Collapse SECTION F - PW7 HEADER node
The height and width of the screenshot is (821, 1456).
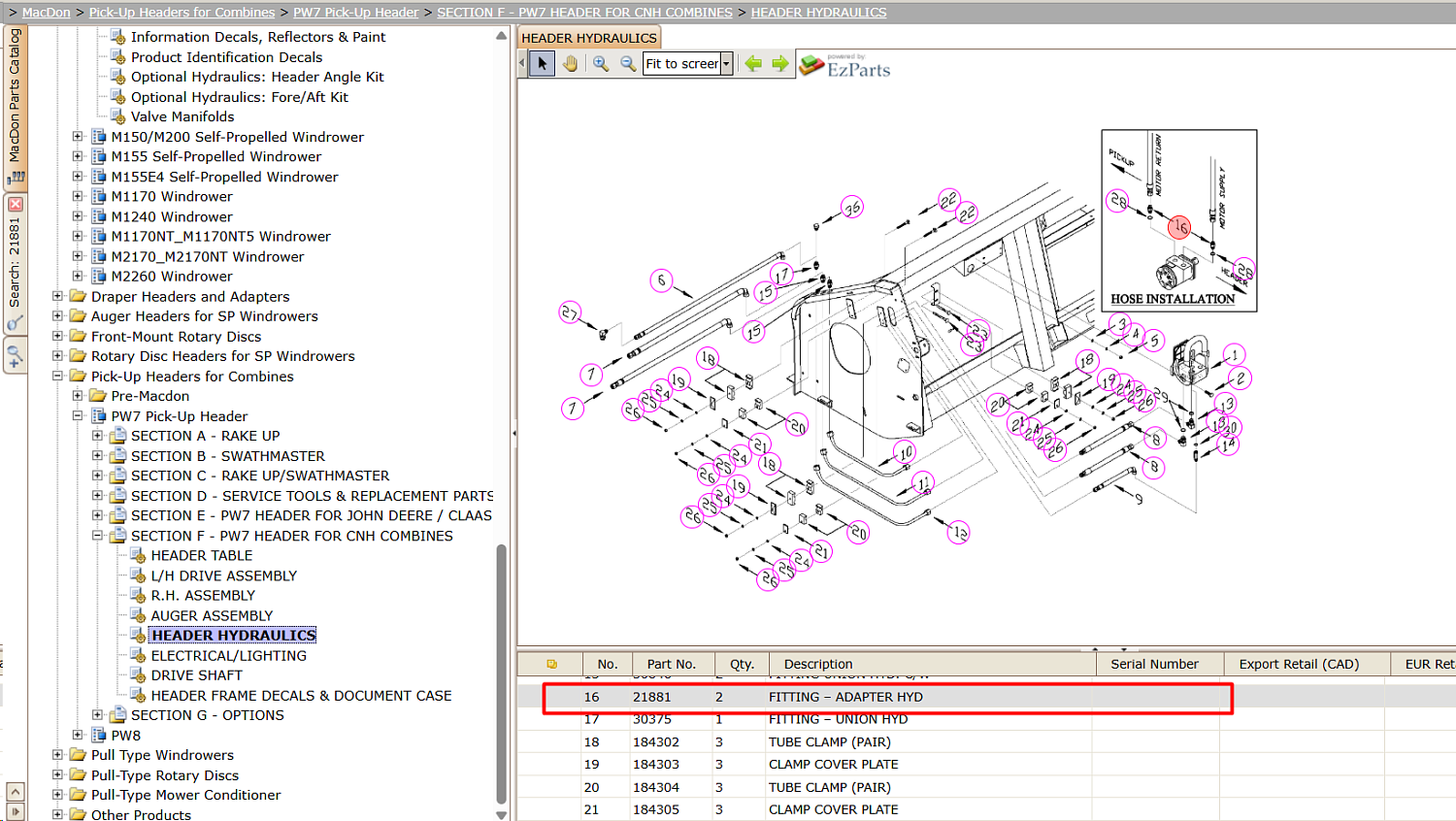point(97,535)
